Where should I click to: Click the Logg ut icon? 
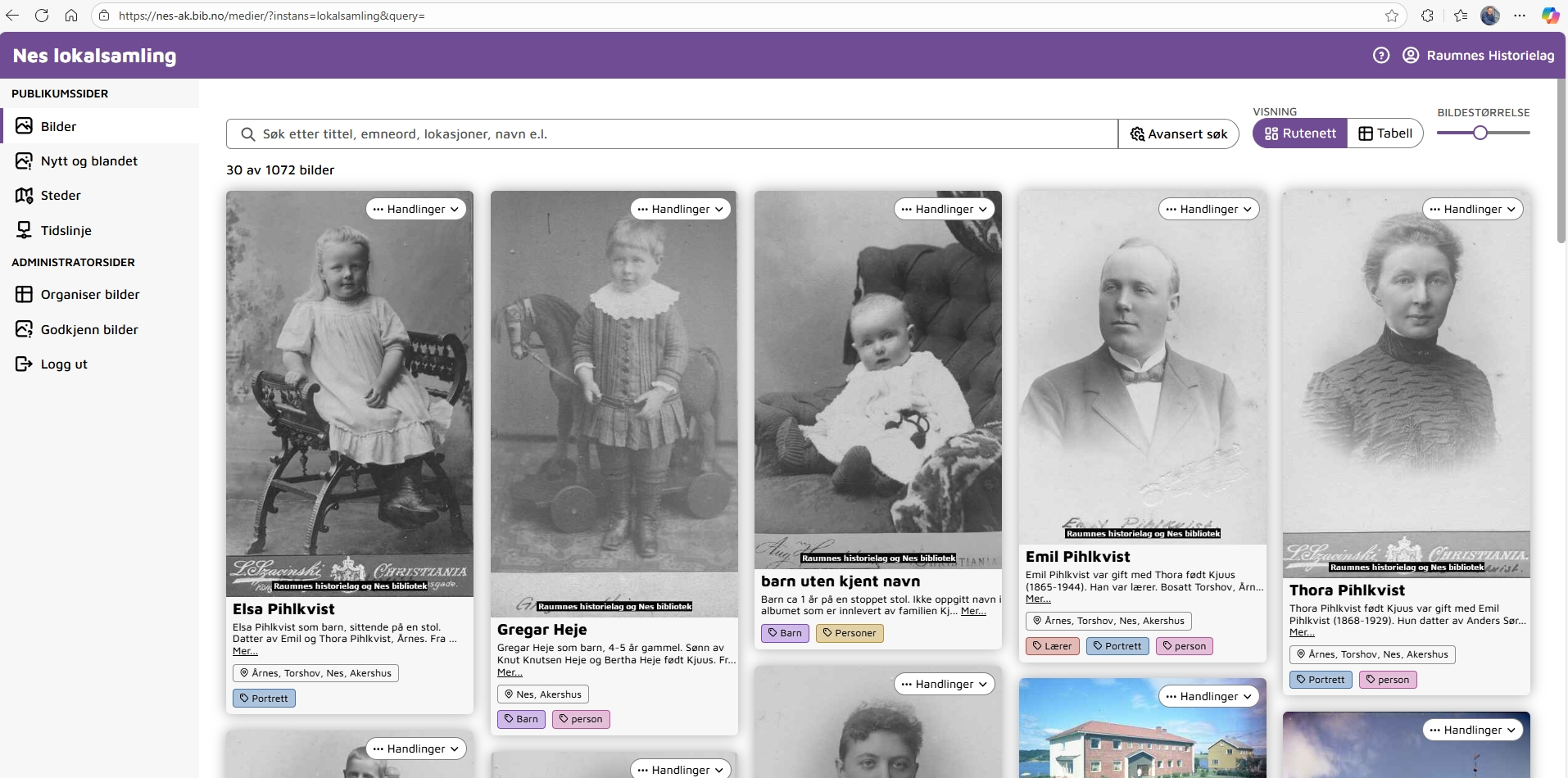24,364
